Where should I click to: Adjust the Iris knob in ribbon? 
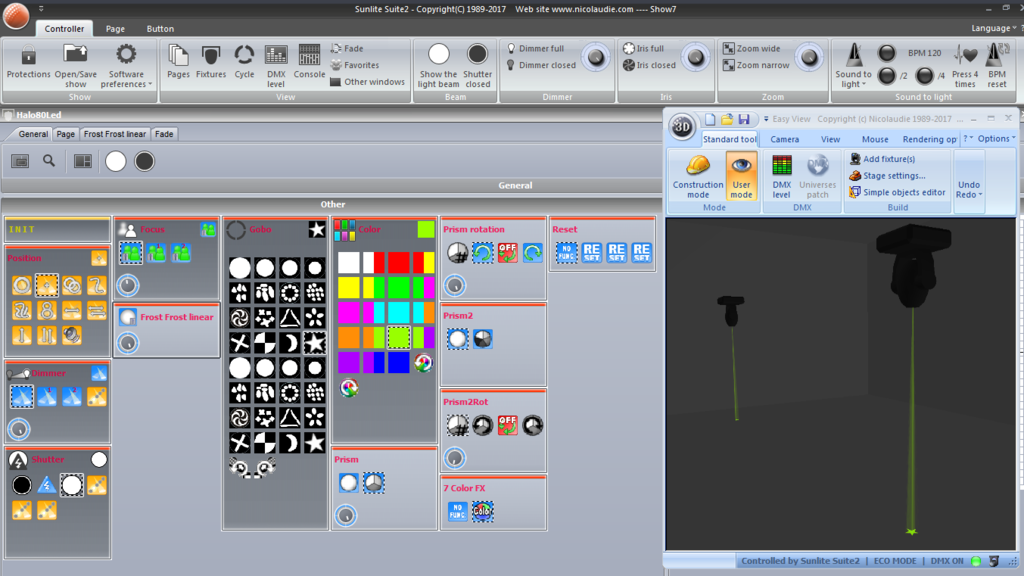point(696,57)
